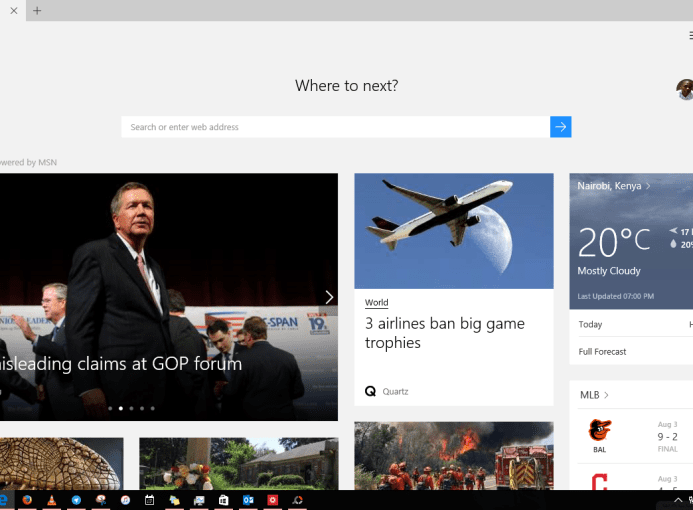
Task: Expand chevron next to MLB
Action: (x=606, y=395)
